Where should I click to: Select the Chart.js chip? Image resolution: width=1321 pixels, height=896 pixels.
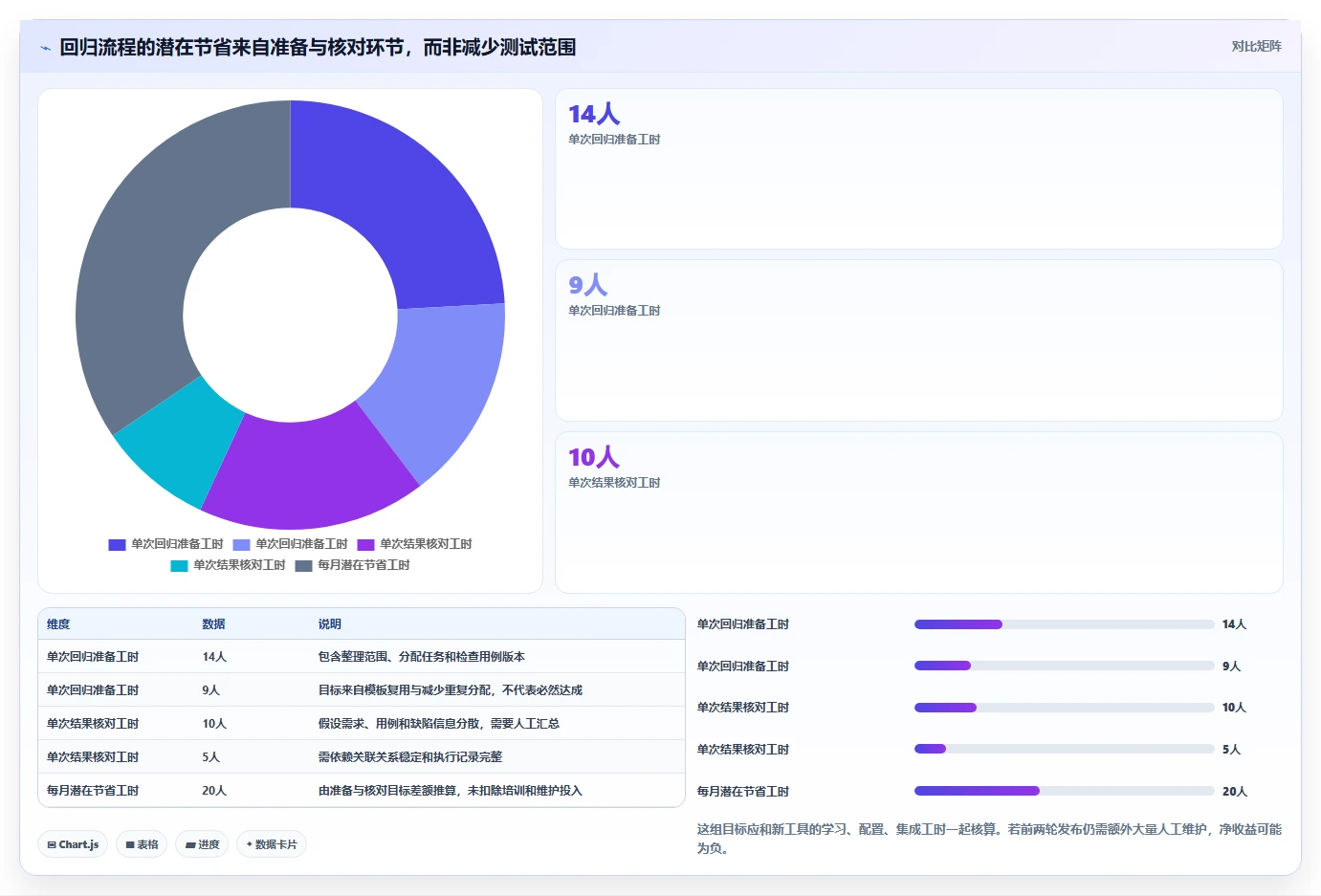point(73,844)
